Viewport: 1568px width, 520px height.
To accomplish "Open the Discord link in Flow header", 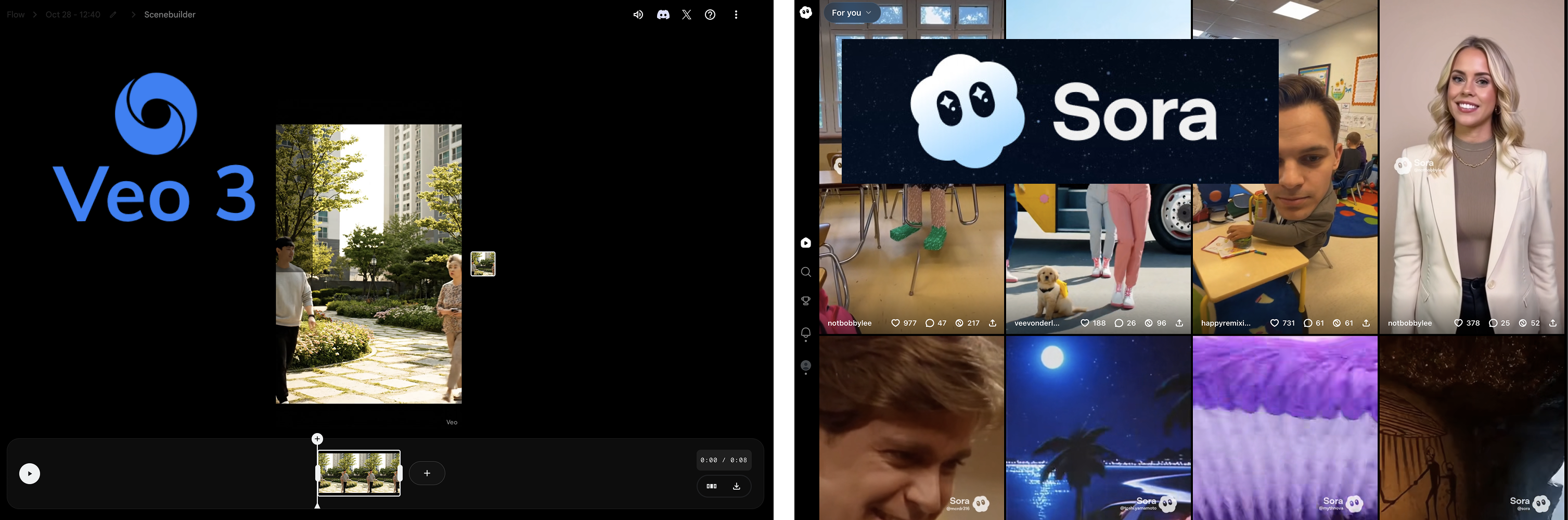I will [663, 15].
